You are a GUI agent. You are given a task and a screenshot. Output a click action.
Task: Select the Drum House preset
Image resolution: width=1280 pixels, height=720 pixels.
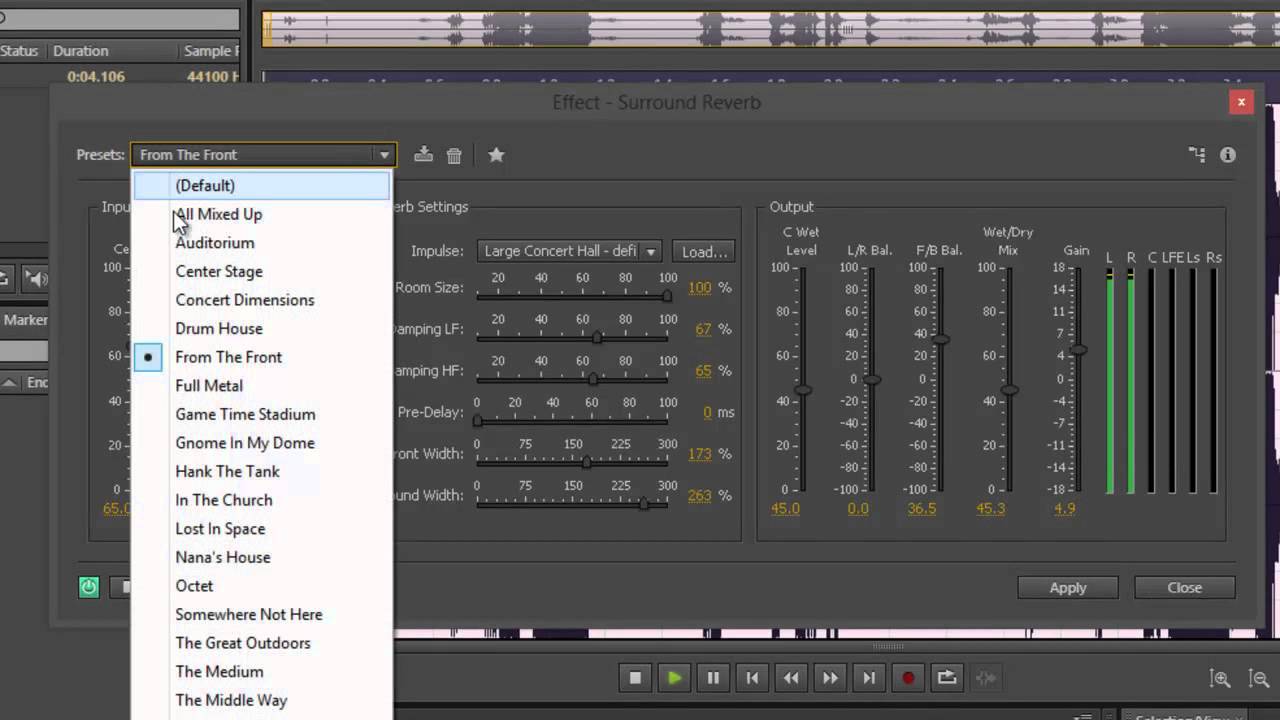262,328
